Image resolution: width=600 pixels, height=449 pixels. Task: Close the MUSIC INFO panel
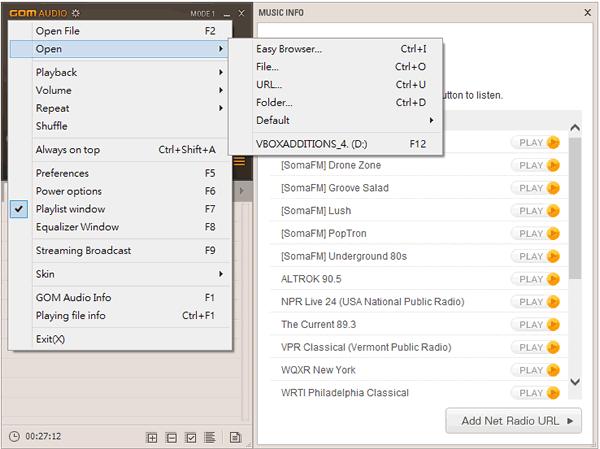coord(588,13)
